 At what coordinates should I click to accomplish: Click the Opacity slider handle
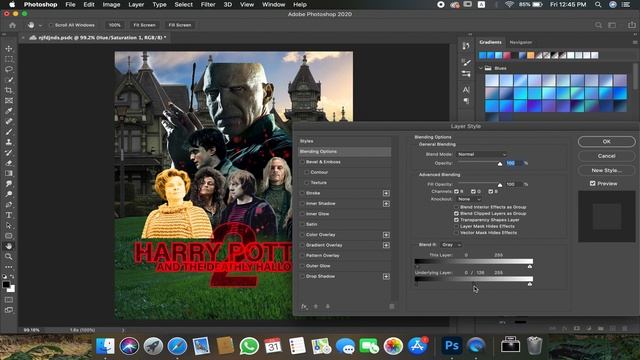coord(500,164)
